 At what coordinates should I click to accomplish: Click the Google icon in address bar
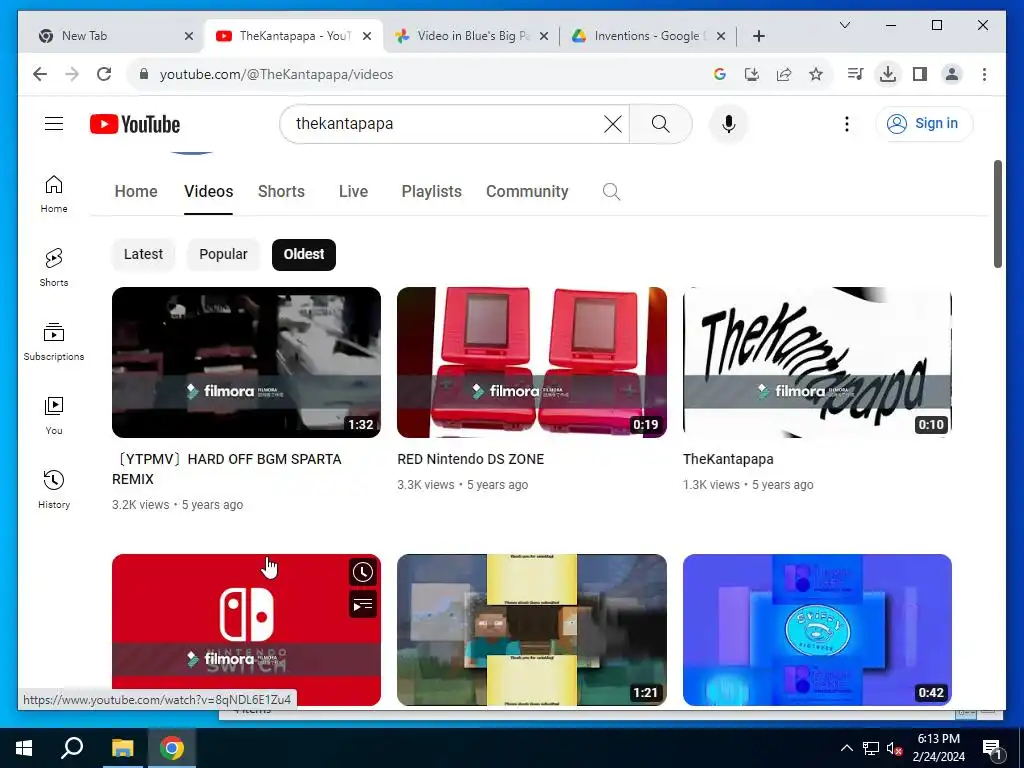(720, 74)
